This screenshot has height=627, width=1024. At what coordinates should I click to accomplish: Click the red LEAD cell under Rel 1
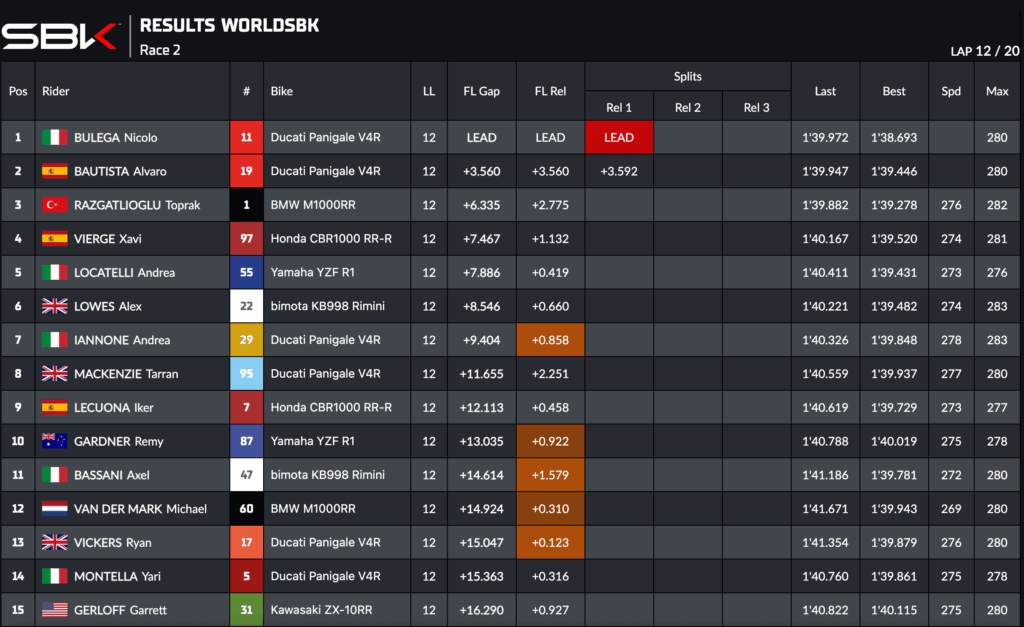[619, 138]
